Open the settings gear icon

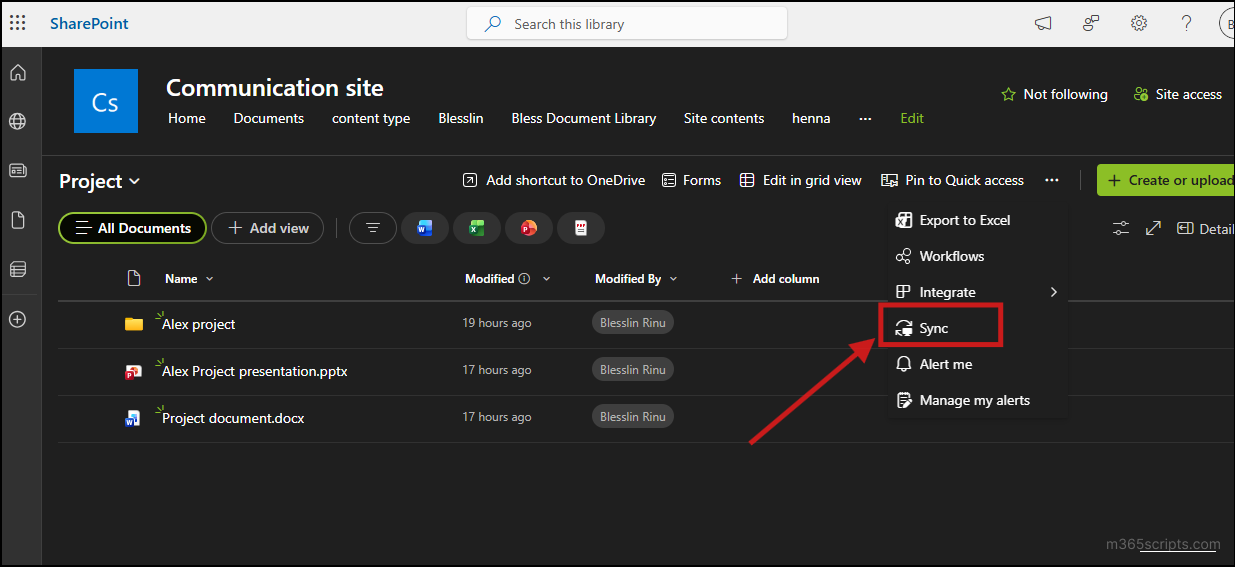pos(1139,23)
